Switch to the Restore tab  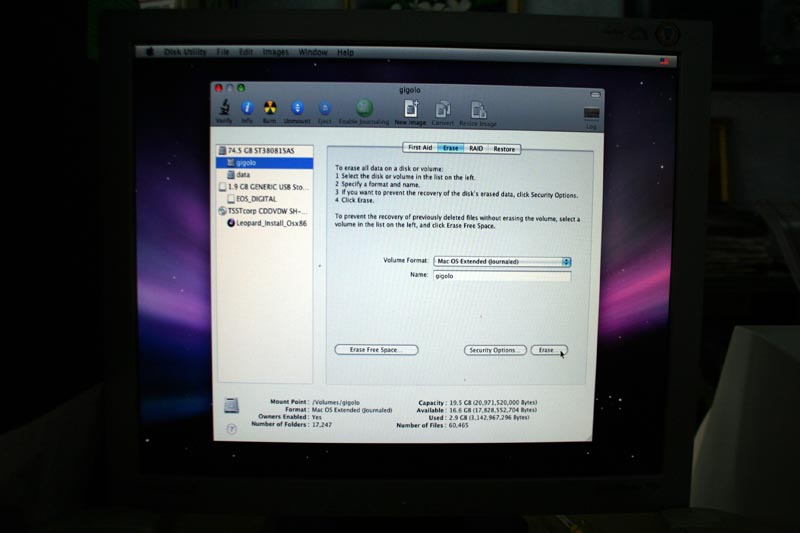point(504,149)
